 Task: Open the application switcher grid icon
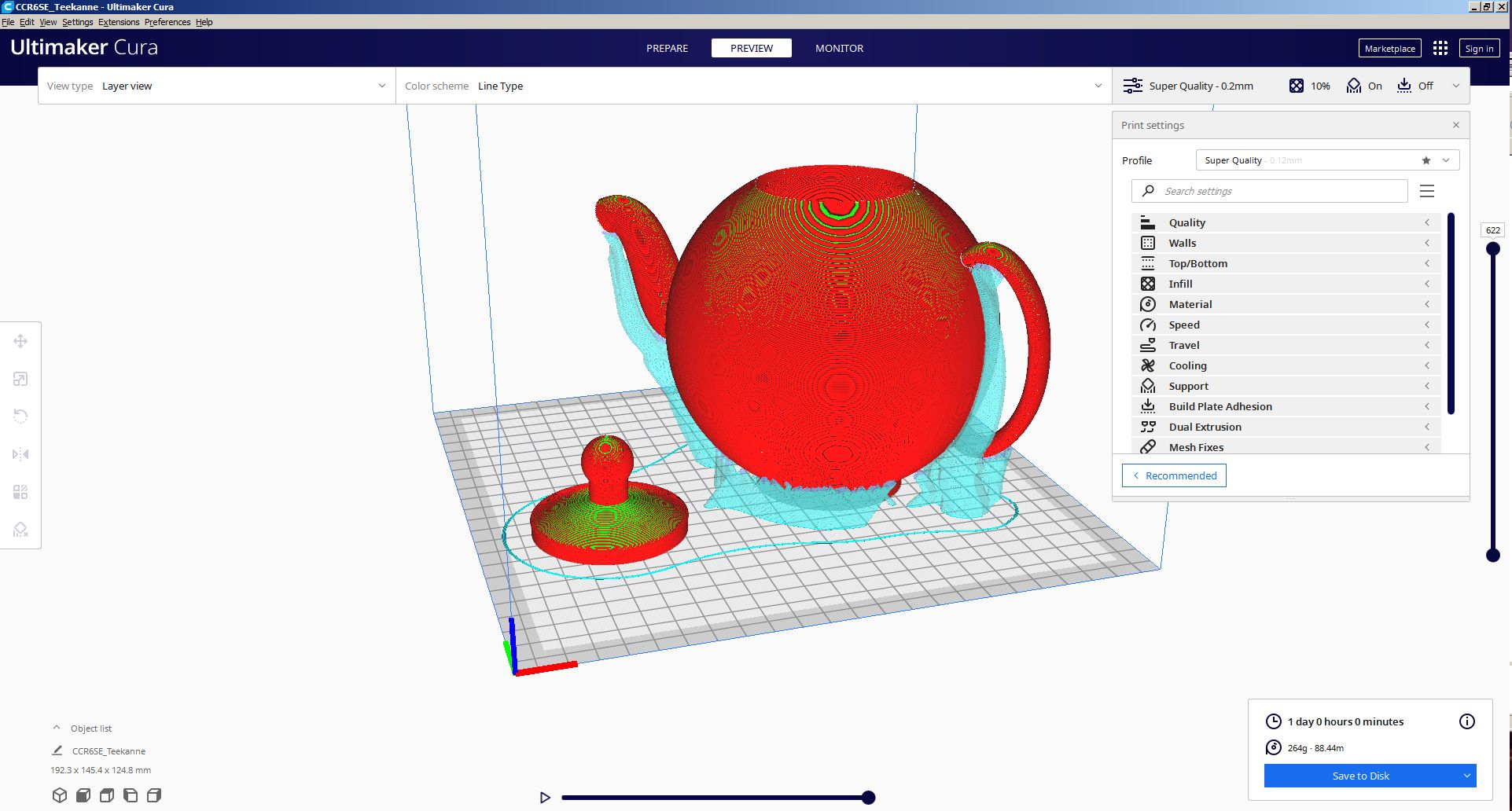tap(1440, 48)
